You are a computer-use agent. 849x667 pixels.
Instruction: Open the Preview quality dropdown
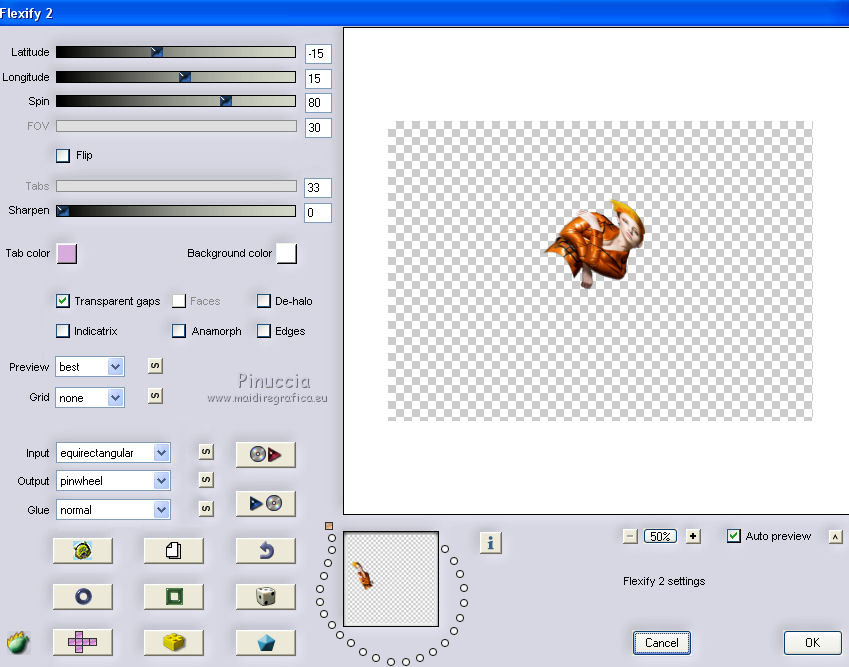pyautogui.click(x=90, y=367)
